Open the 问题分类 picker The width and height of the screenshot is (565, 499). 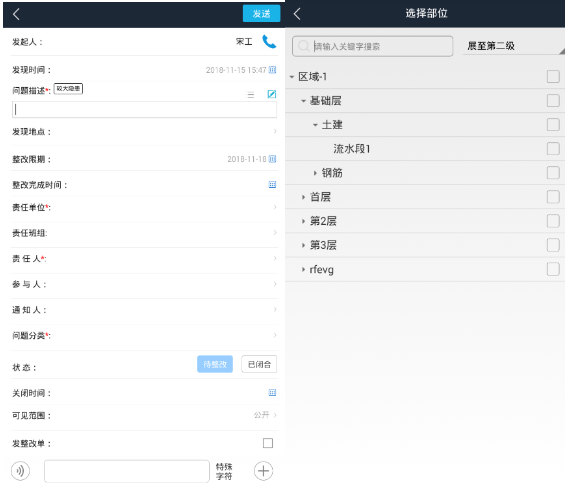click(x=144, y=335)
